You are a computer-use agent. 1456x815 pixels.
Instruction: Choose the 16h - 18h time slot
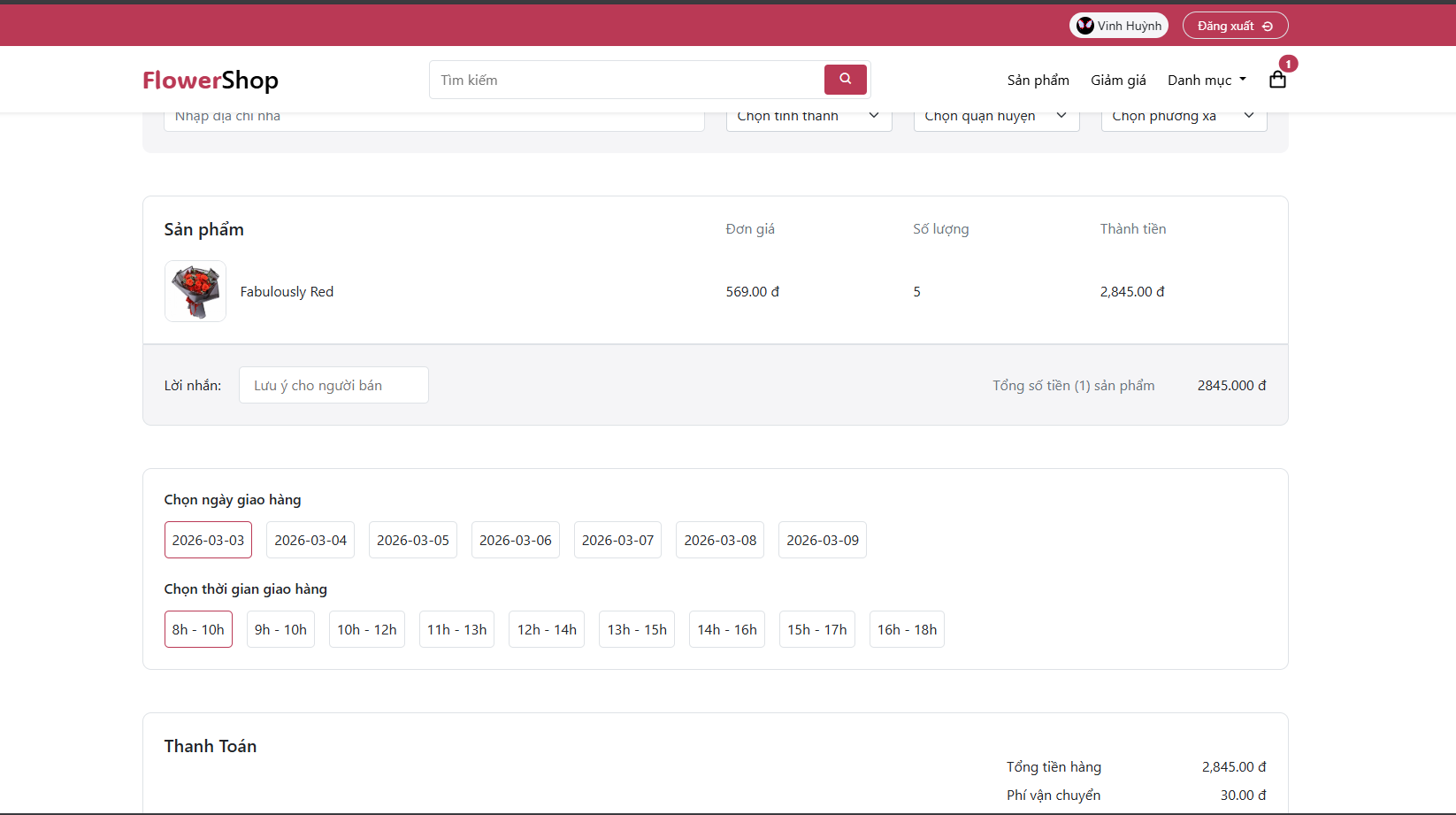(907, 630)
